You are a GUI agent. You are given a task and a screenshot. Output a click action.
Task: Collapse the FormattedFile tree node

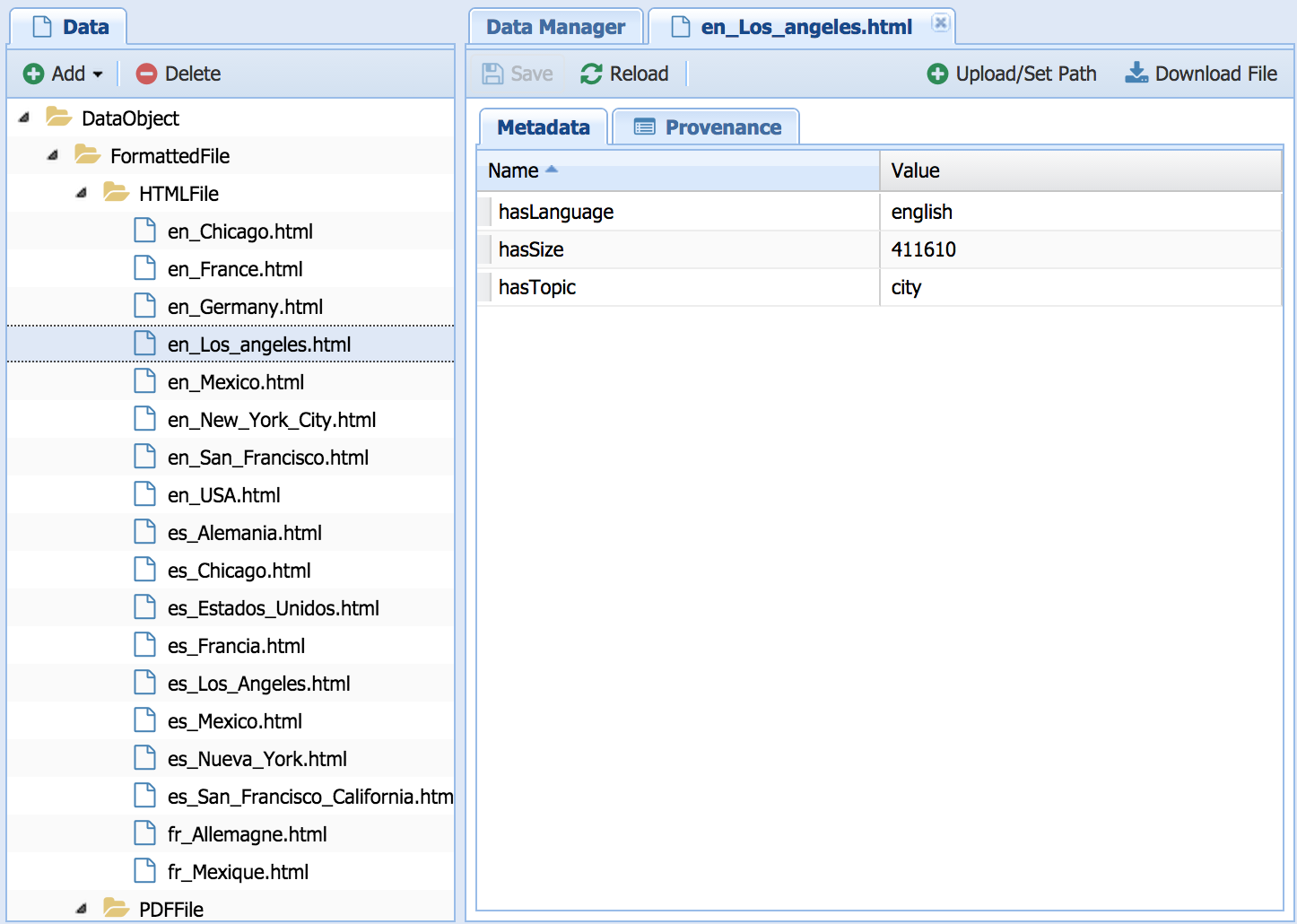coord(53,155)
